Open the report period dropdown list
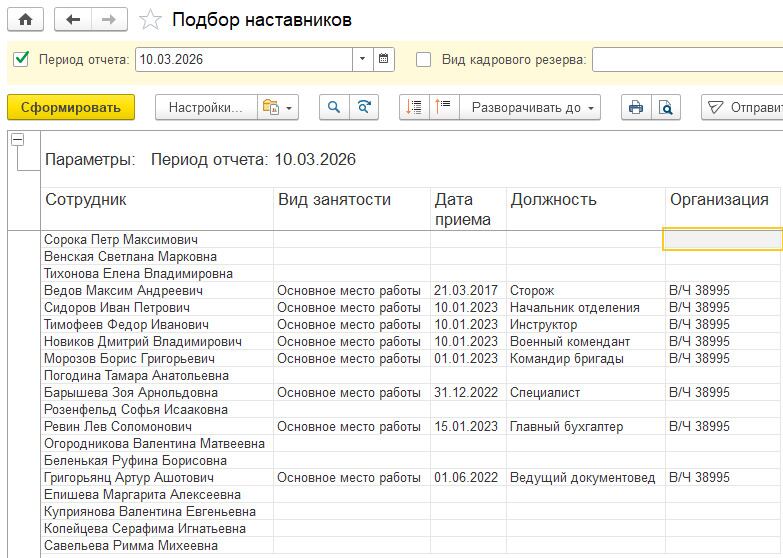783x558 pixels. click(x=363, y=59)
